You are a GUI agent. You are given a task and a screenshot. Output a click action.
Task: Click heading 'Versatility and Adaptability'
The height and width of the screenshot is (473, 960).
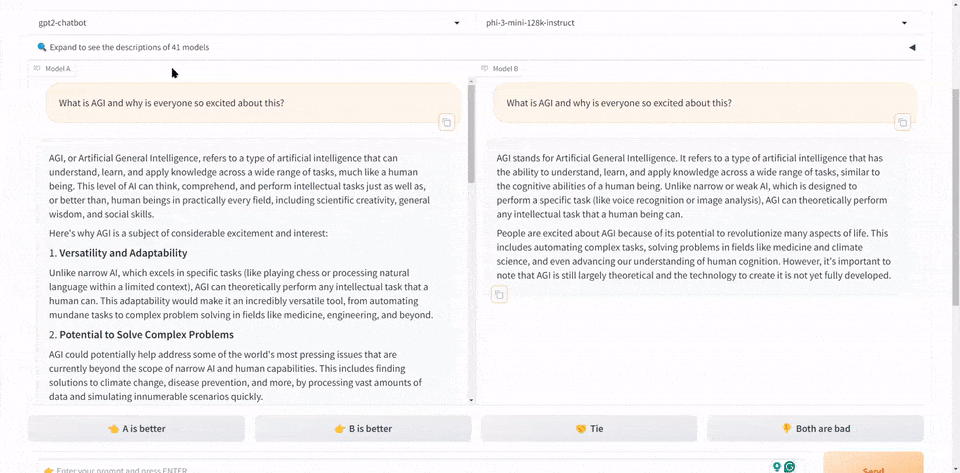(x=123, y=253)
